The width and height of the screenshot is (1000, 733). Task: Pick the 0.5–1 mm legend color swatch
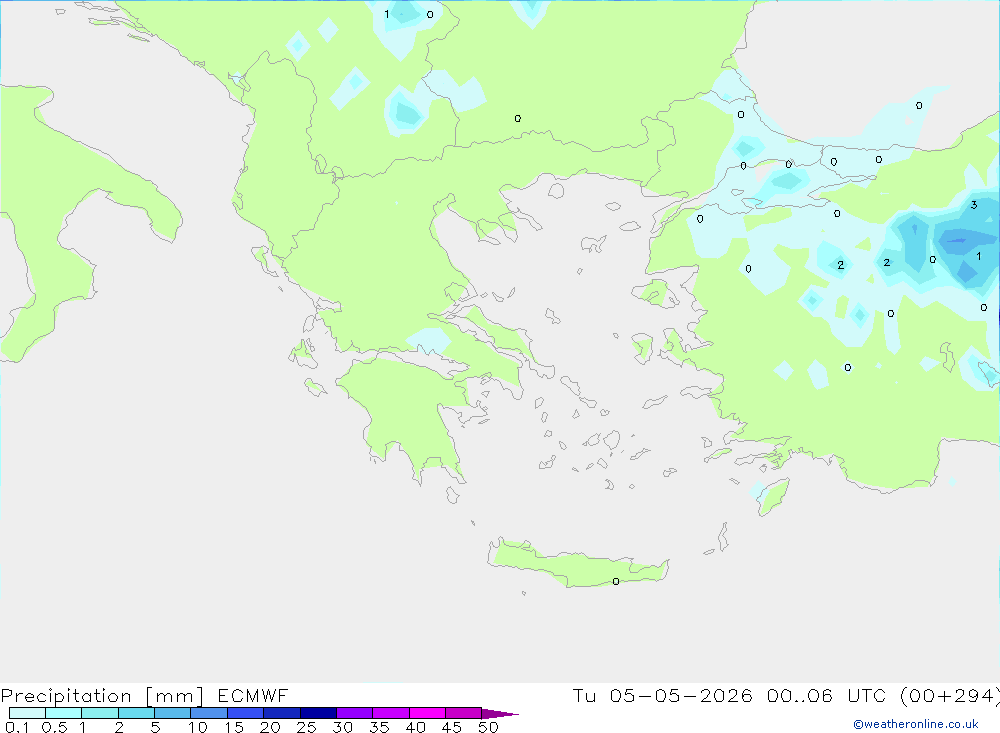tap(63, 713)
